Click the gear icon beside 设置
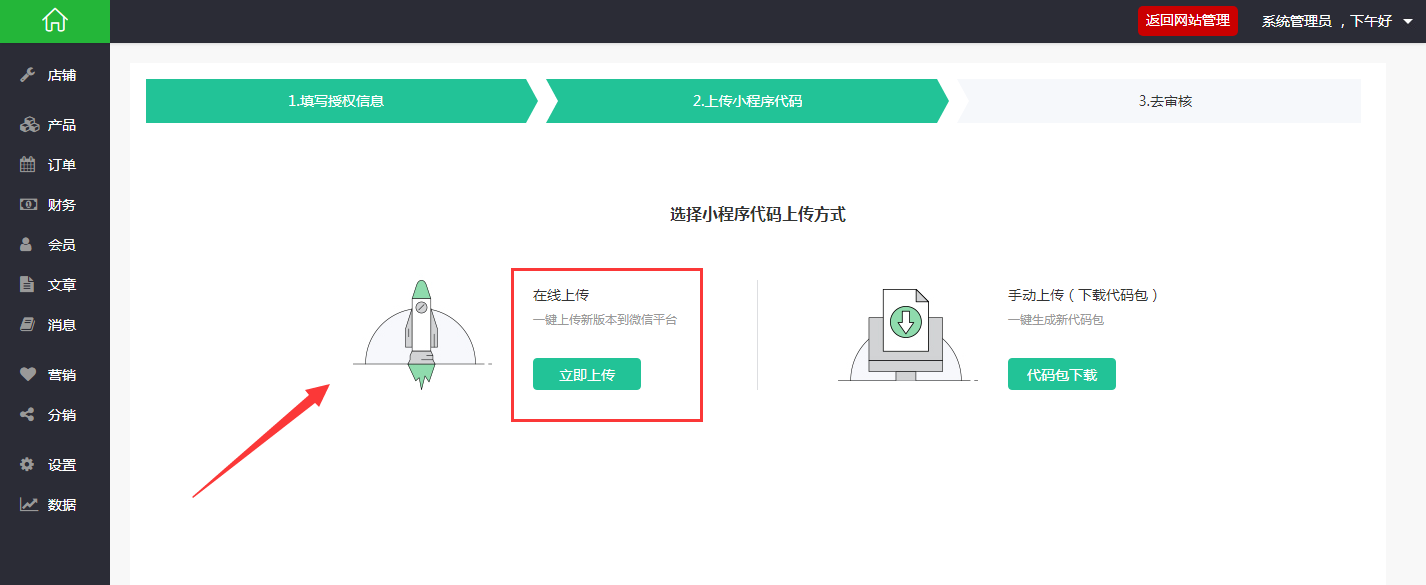The width and height of the screenshot is (1426, 585). click(x=28, y=465)
